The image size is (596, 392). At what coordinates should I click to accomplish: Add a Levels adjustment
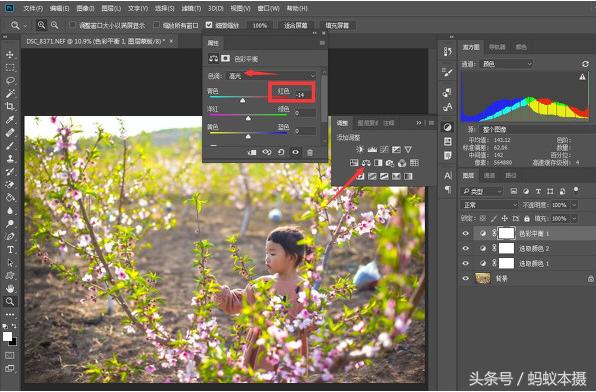pos(372,149)
